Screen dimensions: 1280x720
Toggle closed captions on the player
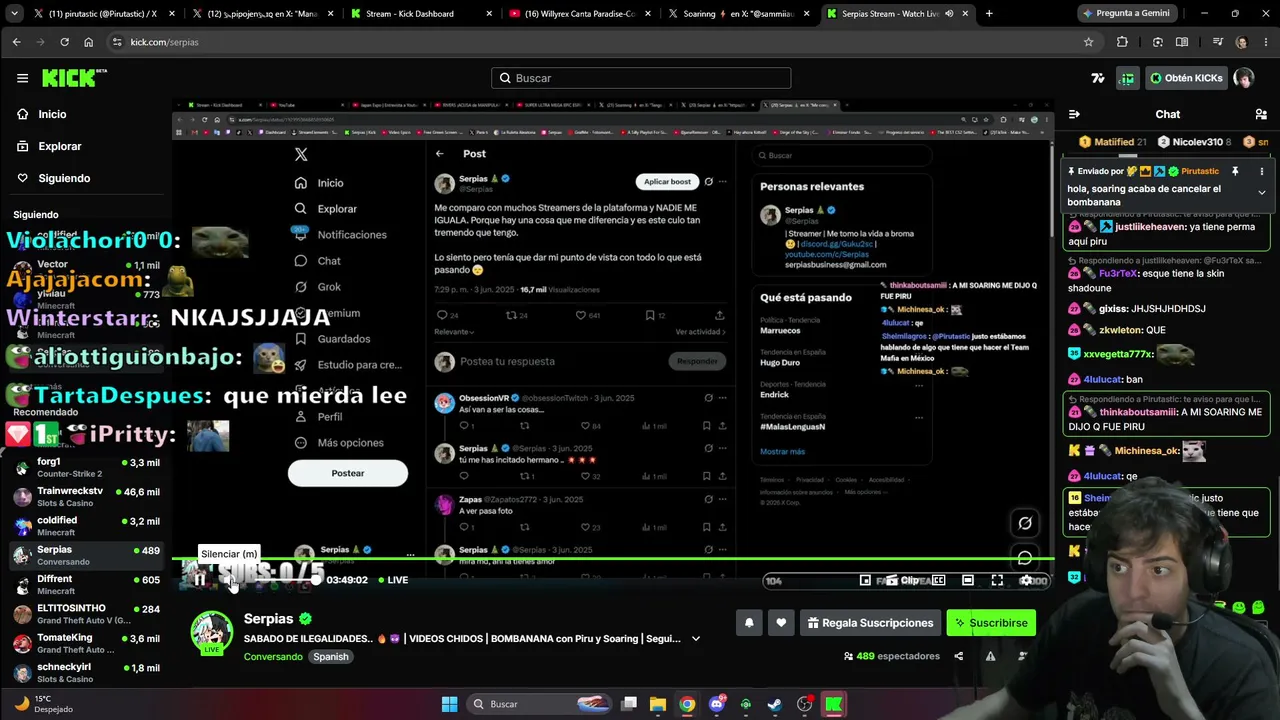coord(939,580)
